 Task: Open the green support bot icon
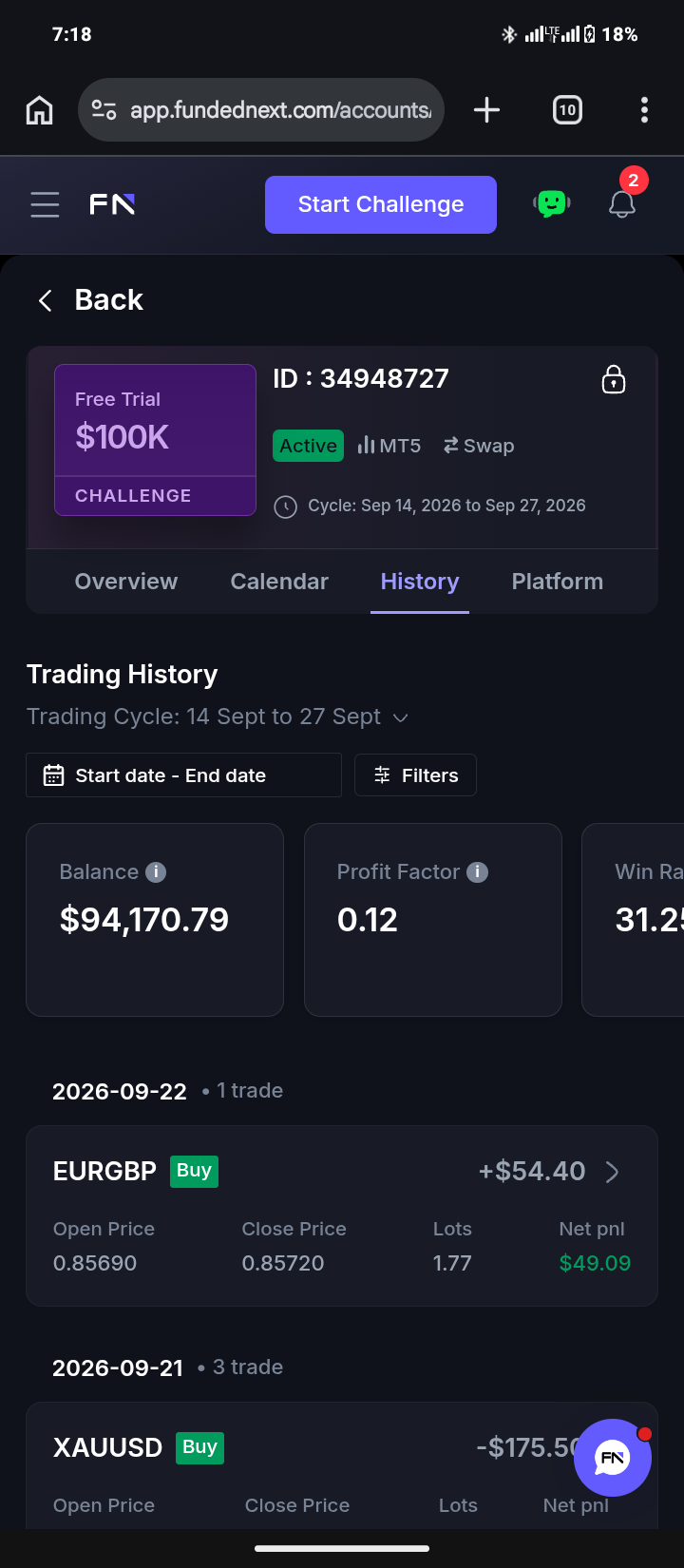point(552,203)
